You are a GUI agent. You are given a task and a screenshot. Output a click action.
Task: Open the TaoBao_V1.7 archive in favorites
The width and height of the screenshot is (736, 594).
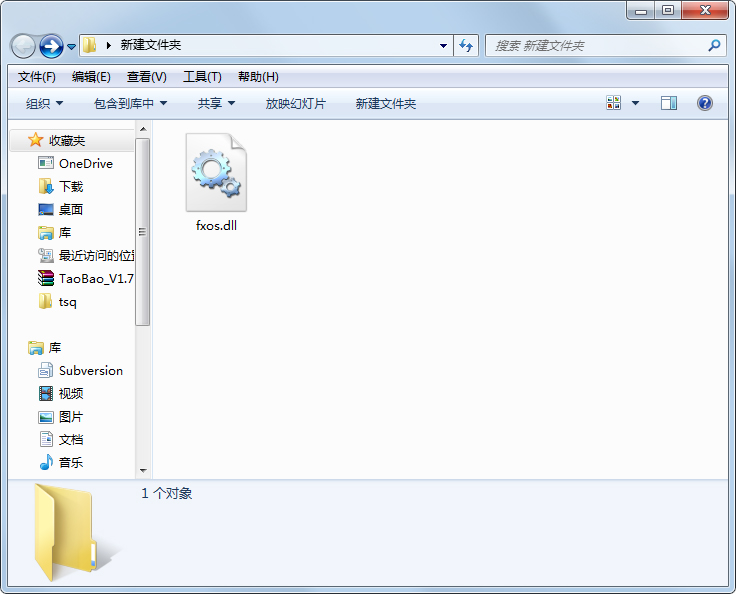95,278
